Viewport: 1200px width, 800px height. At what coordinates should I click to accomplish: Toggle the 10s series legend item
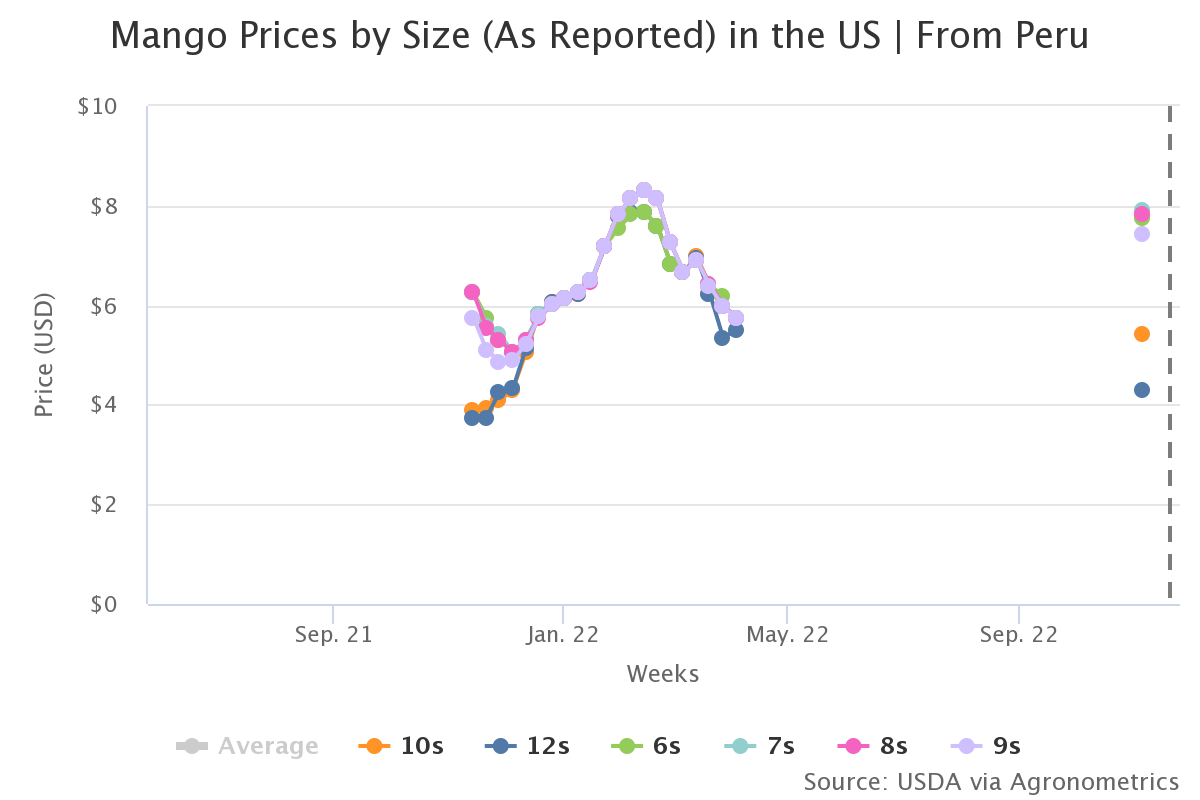[401, 746]
